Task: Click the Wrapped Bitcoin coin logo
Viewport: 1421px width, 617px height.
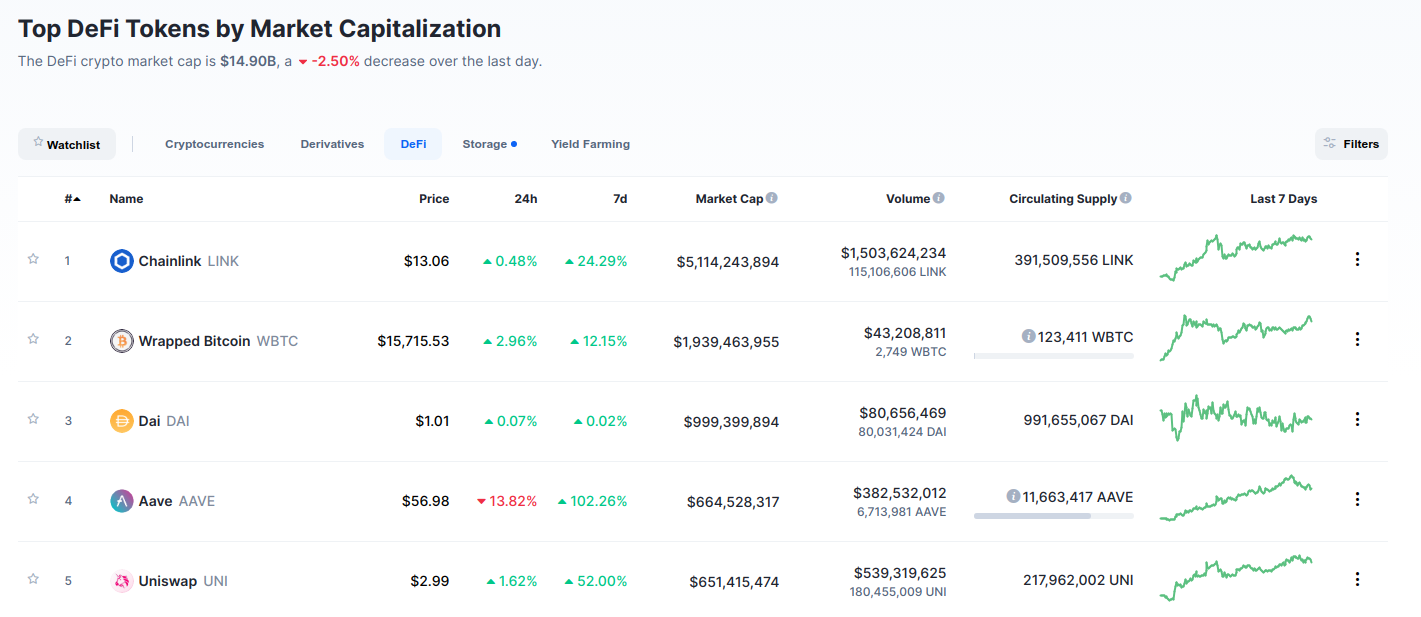Action: tap(121, 340)
